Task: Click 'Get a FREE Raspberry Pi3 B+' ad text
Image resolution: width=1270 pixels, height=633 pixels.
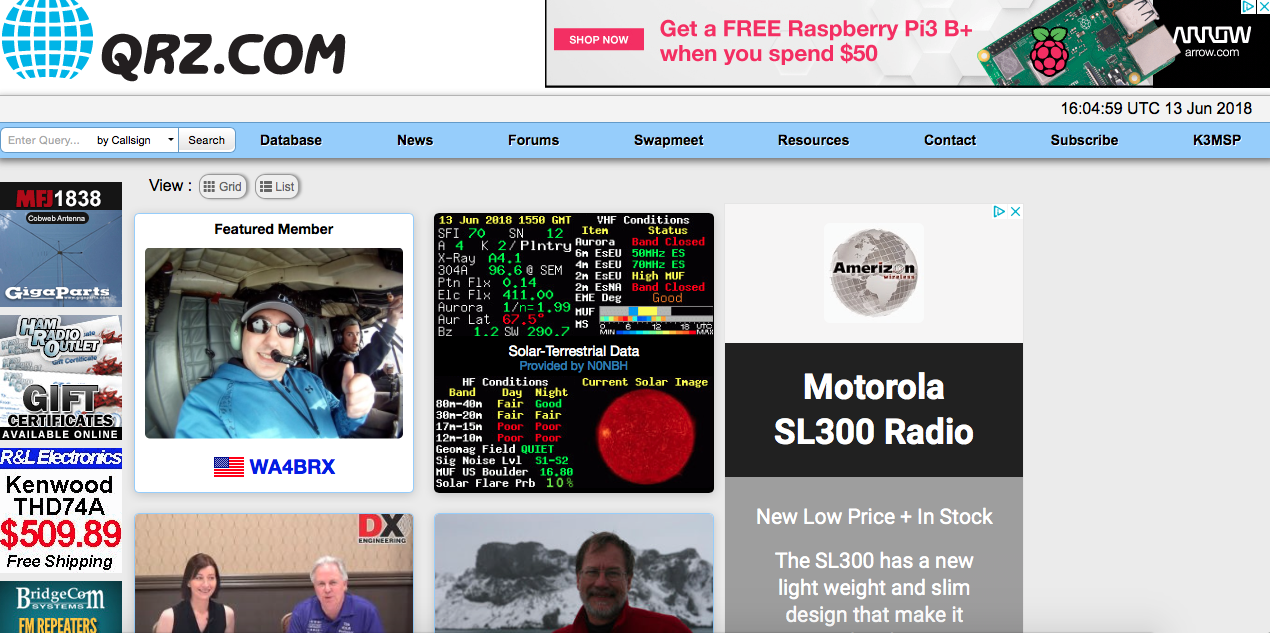Action: point(816,29)
